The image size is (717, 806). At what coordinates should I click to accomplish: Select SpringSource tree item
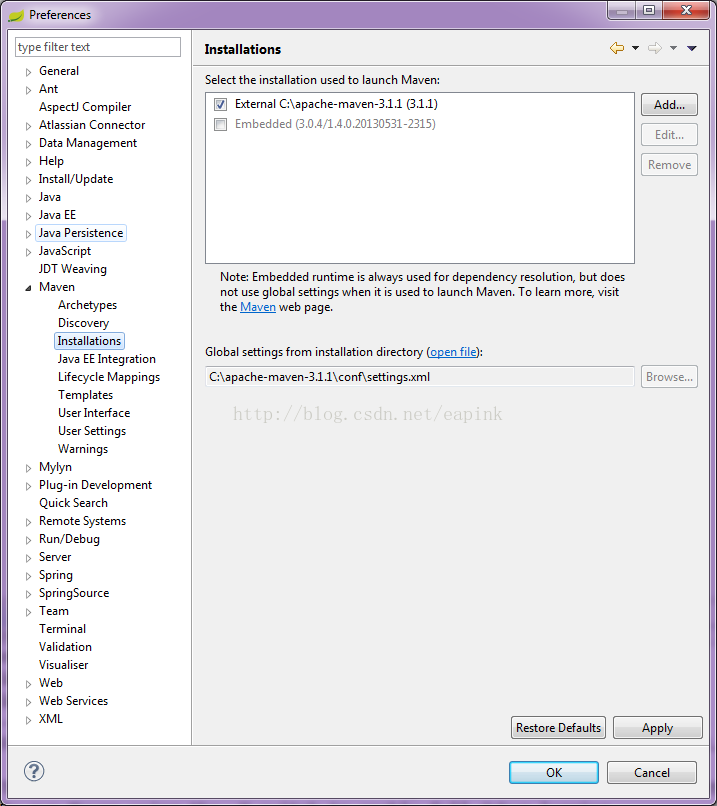click(74, 593)
